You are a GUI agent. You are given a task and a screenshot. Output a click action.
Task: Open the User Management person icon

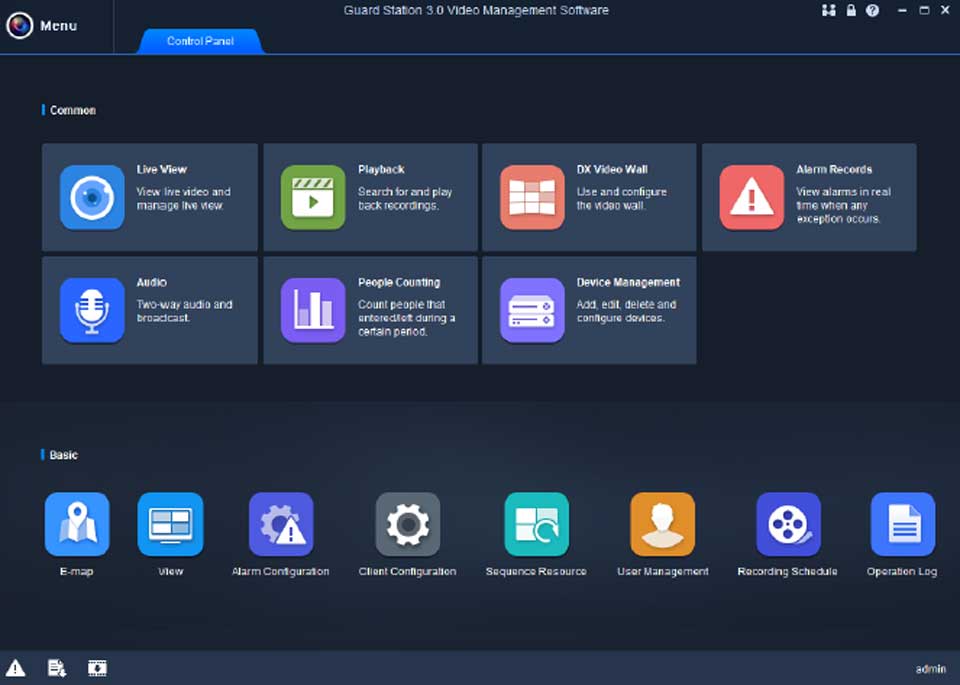point(662,524)
